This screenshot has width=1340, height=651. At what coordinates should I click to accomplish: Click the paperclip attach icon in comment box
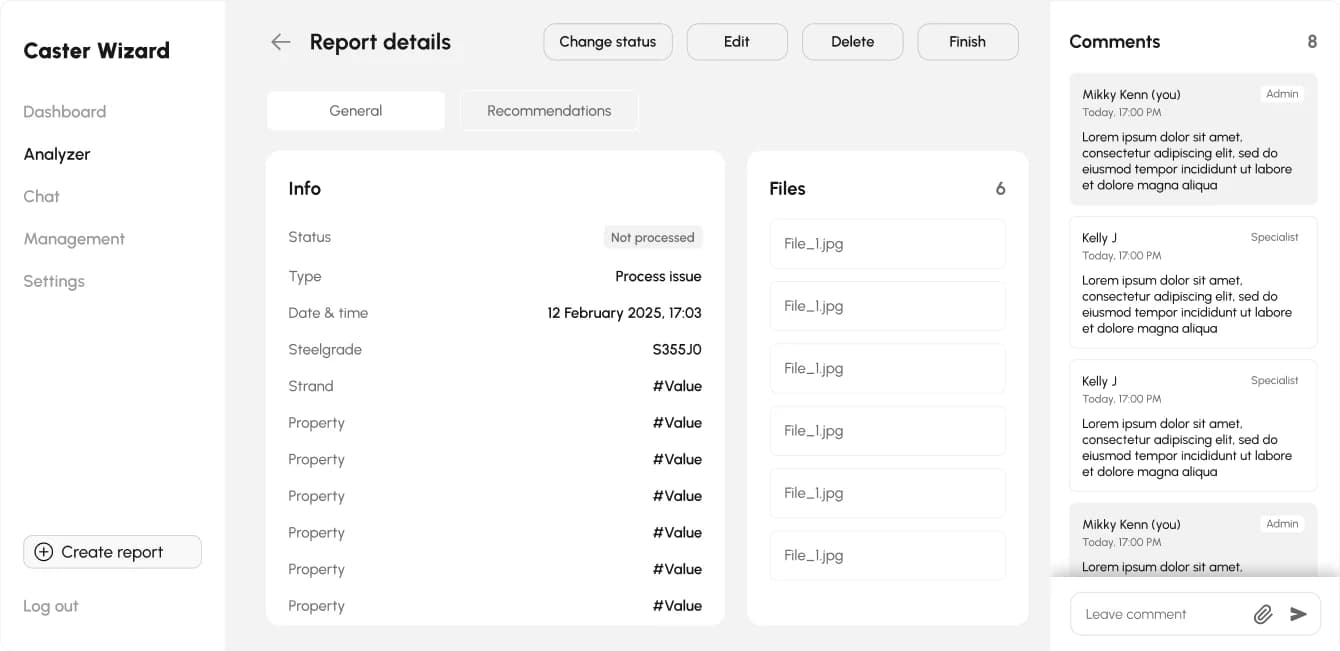pos(1263,614)
